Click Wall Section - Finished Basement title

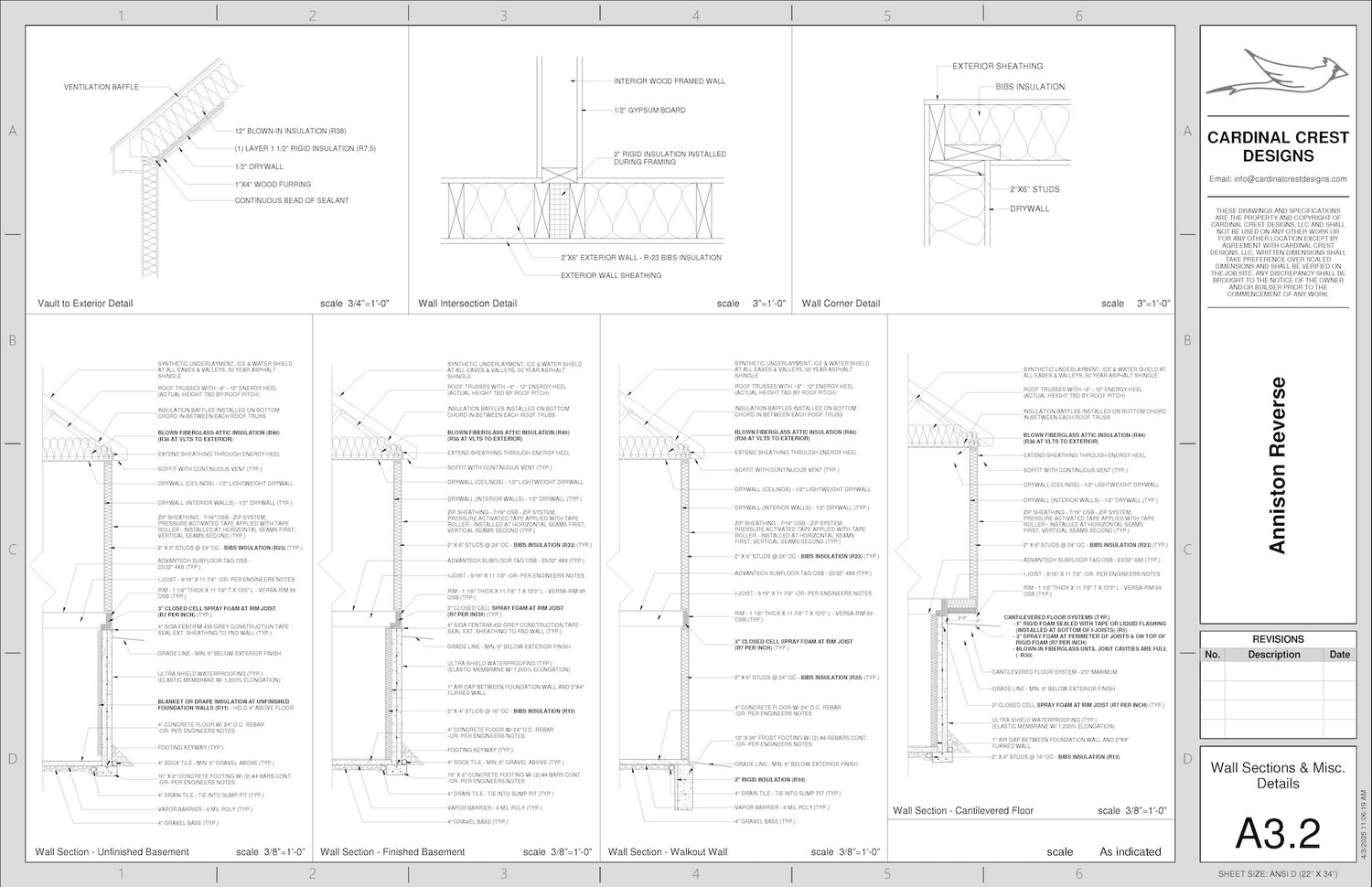(392, 852)
